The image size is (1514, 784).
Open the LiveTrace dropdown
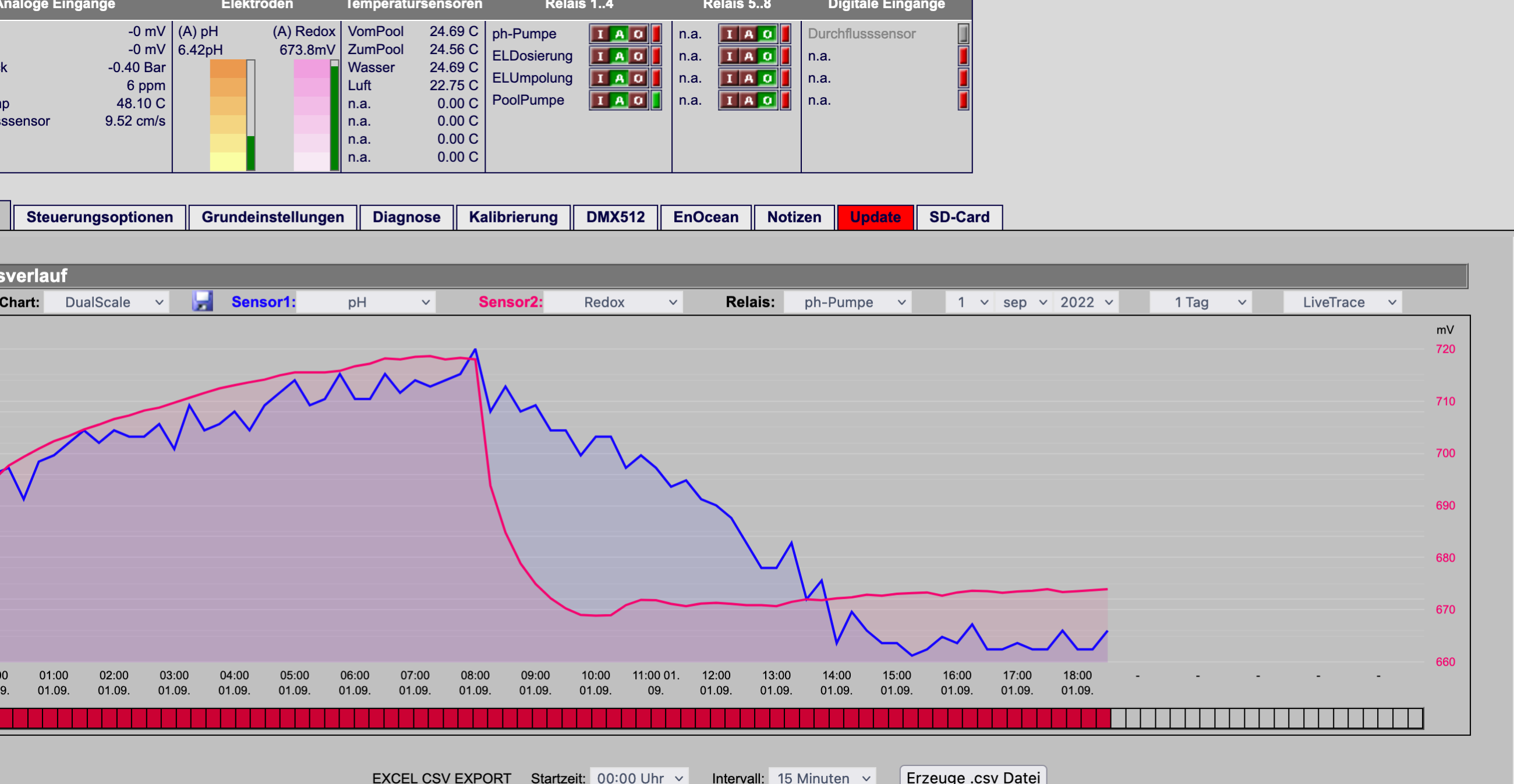(x=1342, y=302)
